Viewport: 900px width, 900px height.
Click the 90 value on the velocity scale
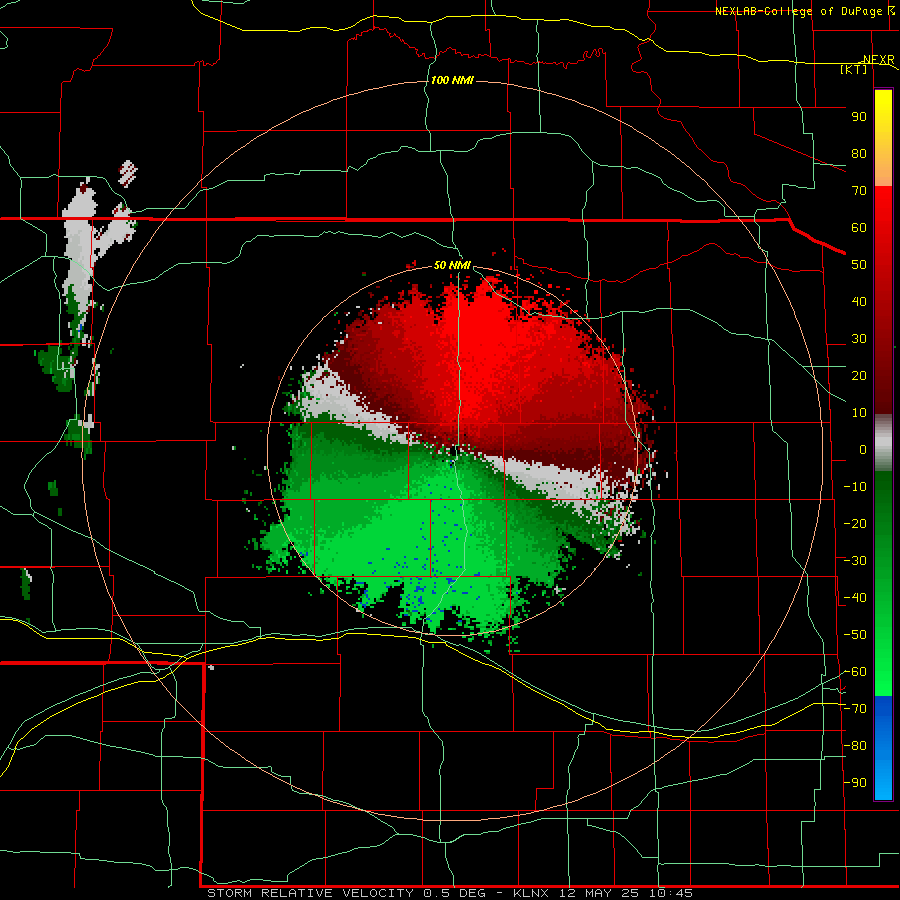point(859,117)
